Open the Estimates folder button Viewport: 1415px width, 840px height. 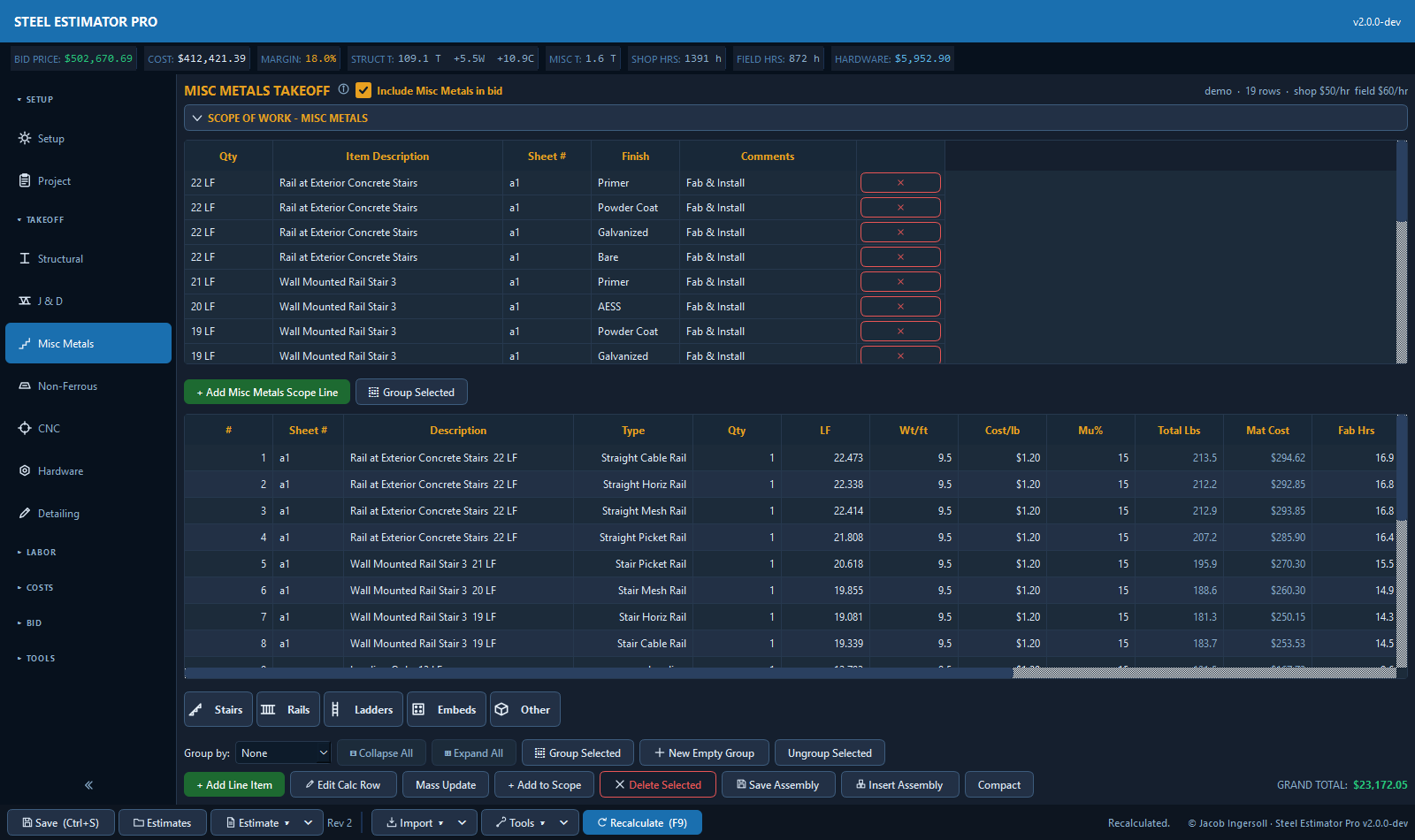pyautogui.click(x=163, y=822)
